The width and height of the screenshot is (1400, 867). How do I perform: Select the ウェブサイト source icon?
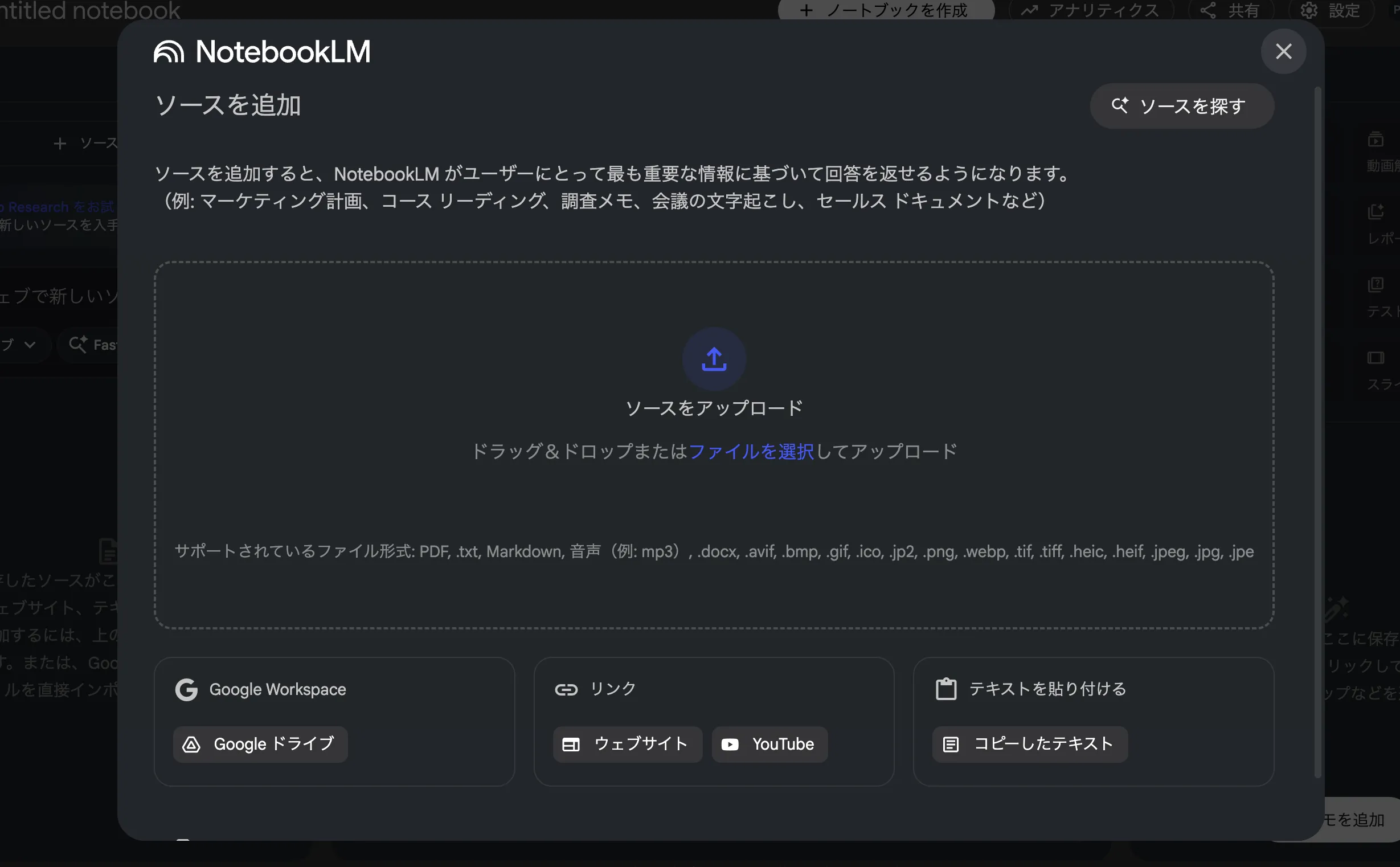(571, 744)
